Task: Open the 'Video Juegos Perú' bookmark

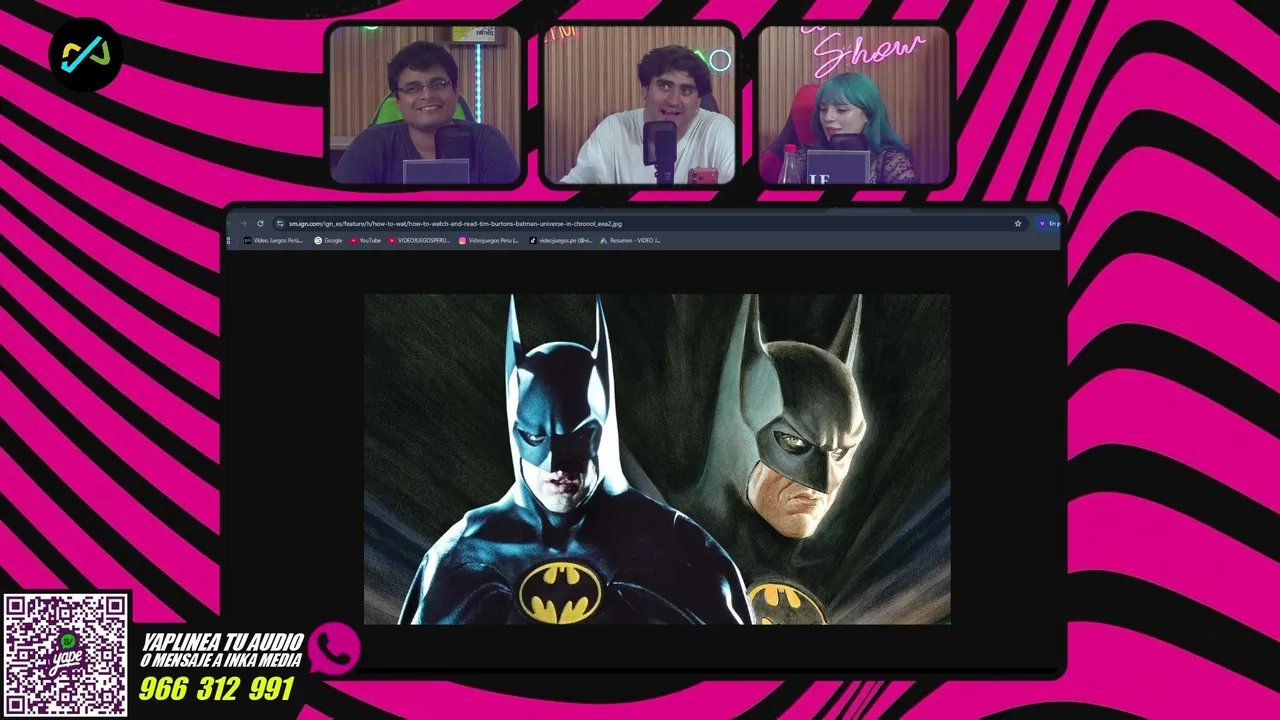Action: coord(273,240)
